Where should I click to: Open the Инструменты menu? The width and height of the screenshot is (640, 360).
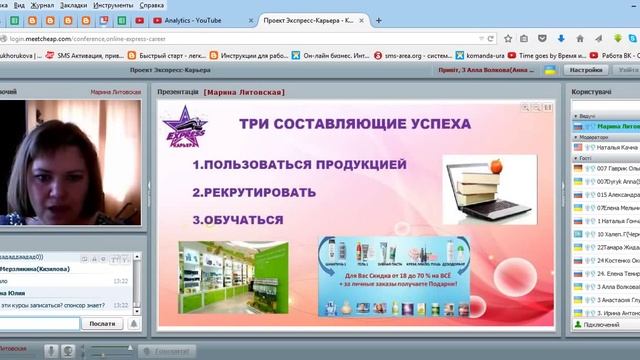[113, 5]
